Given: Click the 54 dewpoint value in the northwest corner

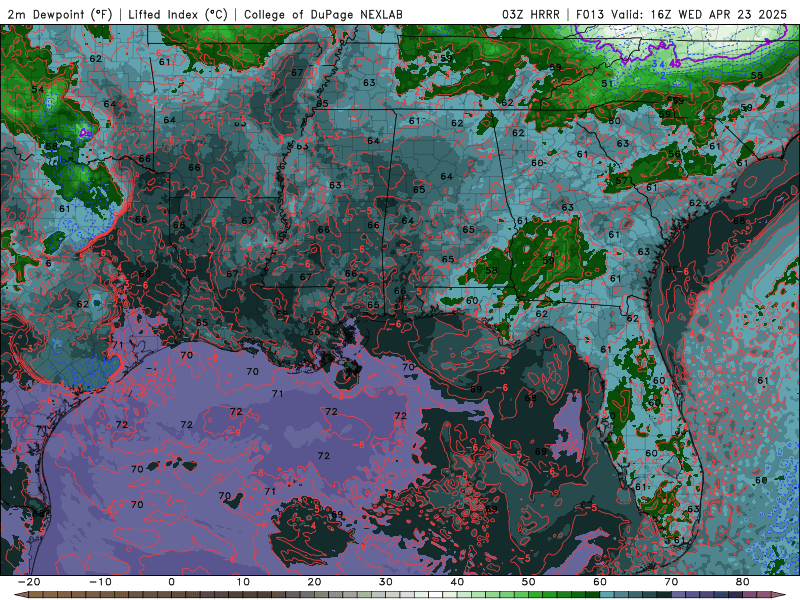Looking at the screenshot, I should (37, 89).
